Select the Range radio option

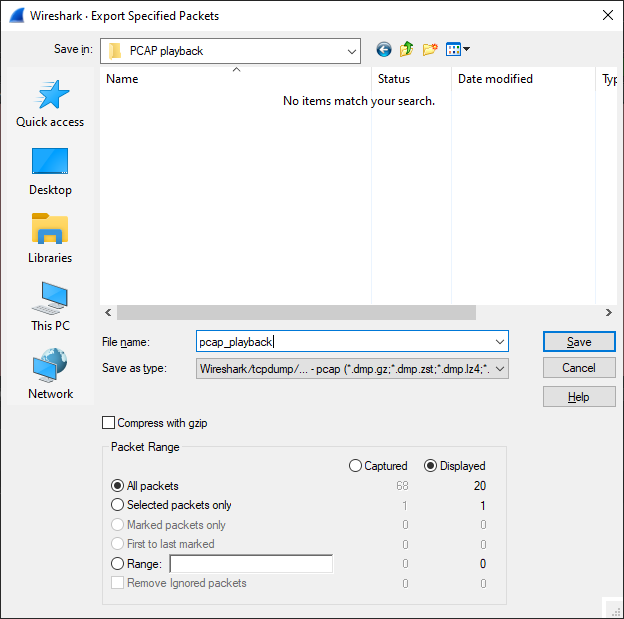118,564
